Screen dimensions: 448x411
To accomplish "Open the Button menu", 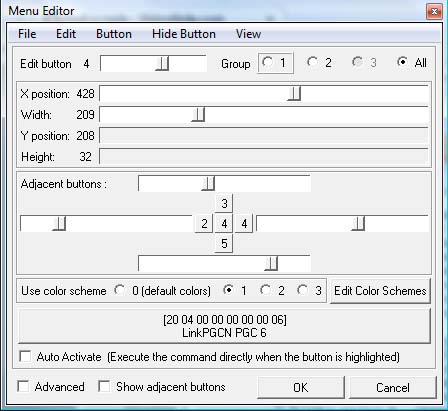I will [114, 34].
